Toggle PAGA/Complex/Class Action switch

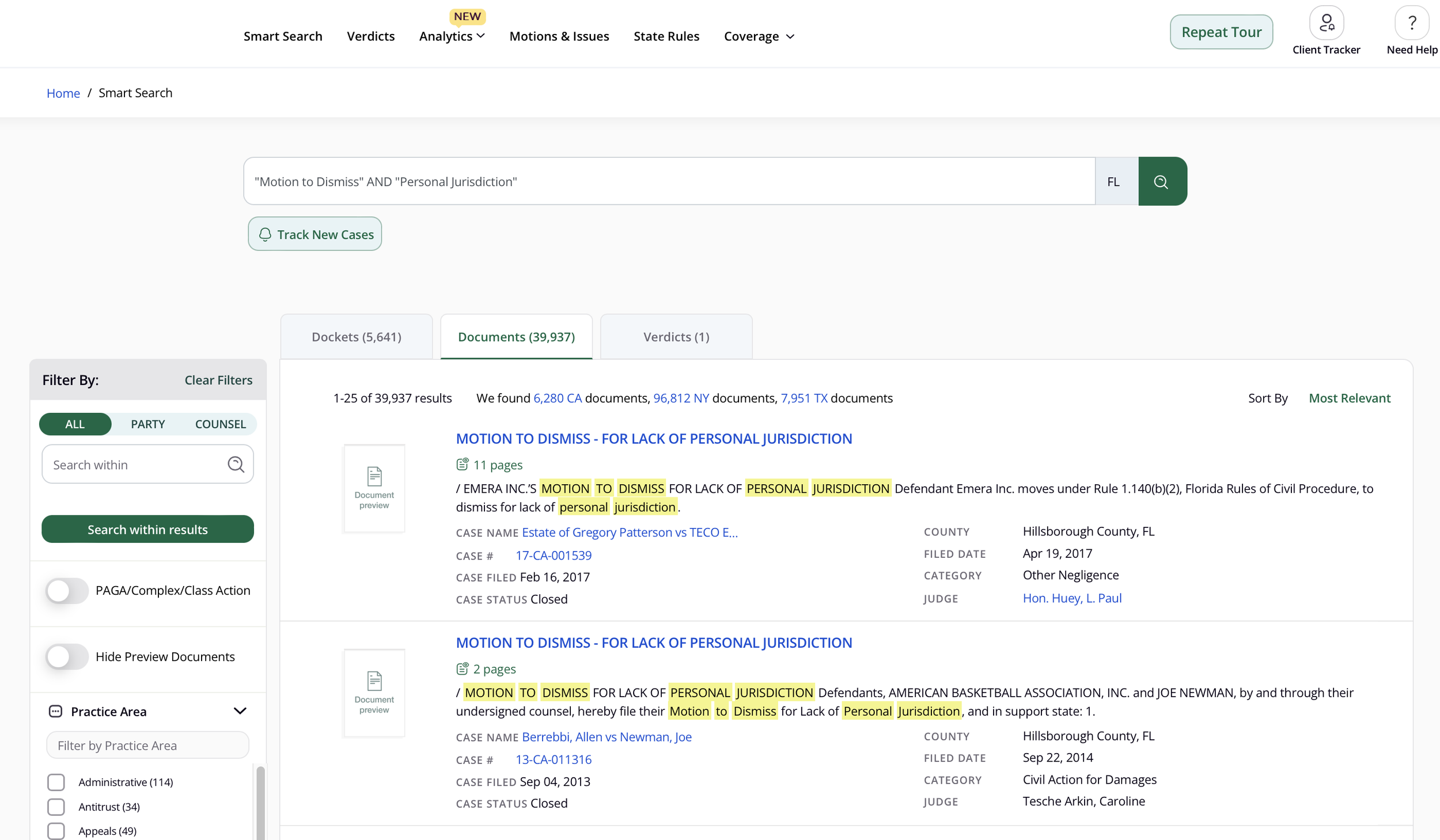[67, 590]
